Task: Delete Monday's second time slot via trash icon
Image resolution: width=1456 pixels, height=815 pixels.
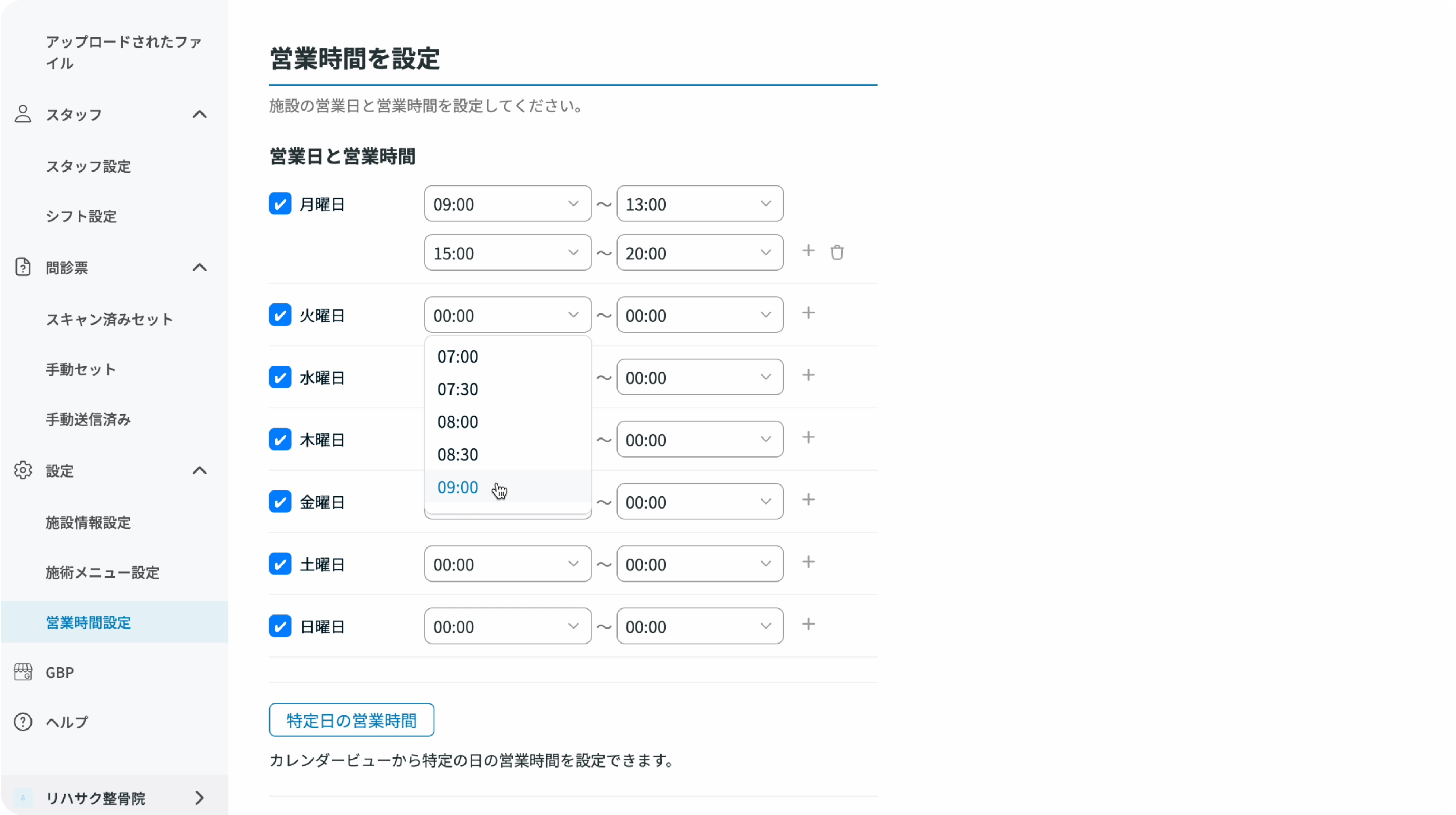Action: click(837, 252)
